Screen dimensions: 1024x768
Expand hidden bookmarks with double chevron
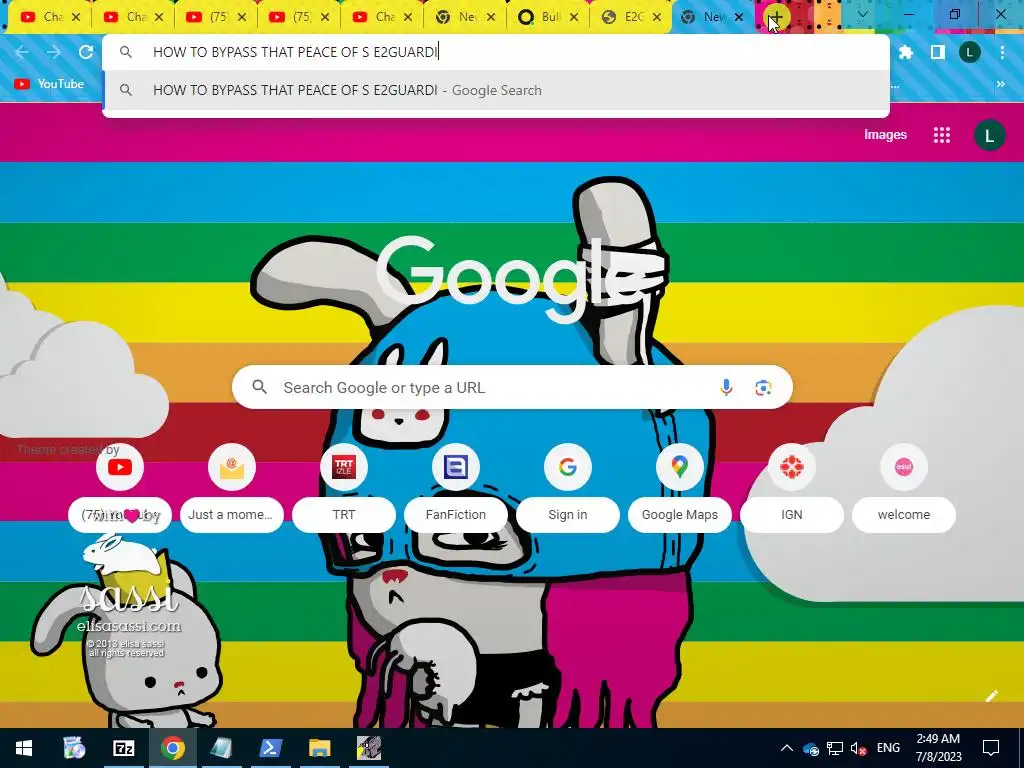[1000, 84]
